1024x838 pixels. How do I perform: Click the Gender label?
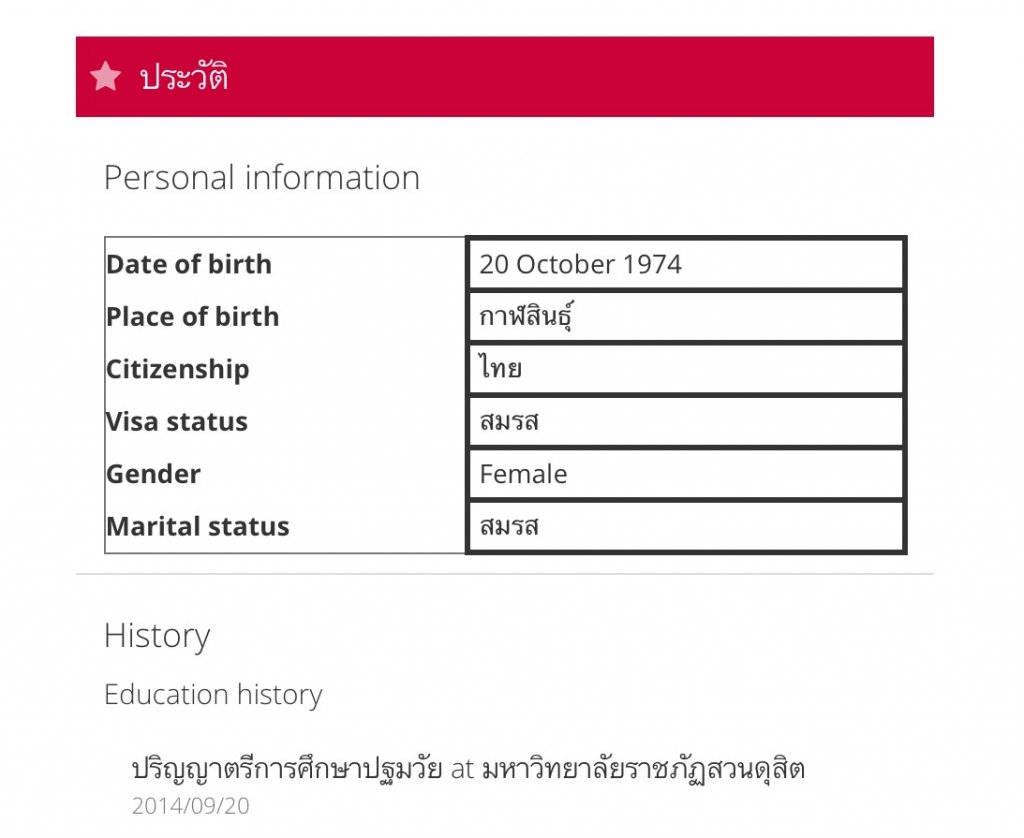click(154, 474)
